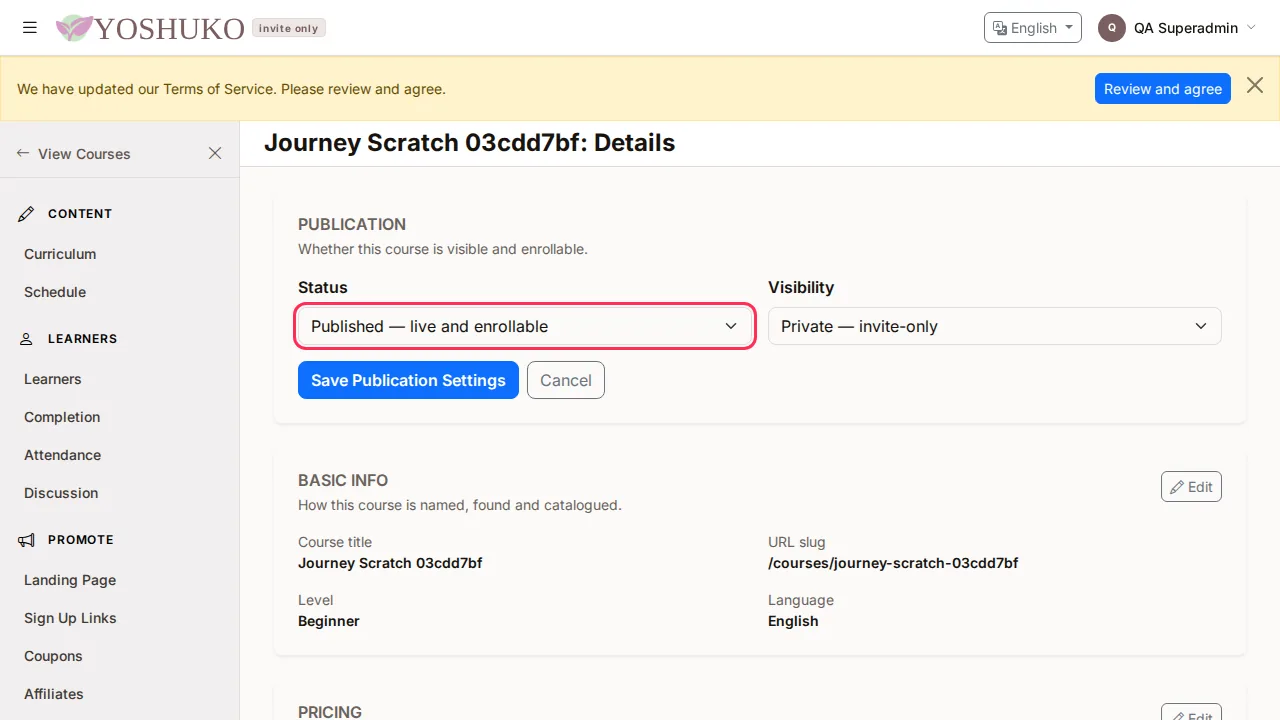Viewport: 1280px width, 720px height.
Task: Go to Curriculum in sidebar
Action: point(60,254)
